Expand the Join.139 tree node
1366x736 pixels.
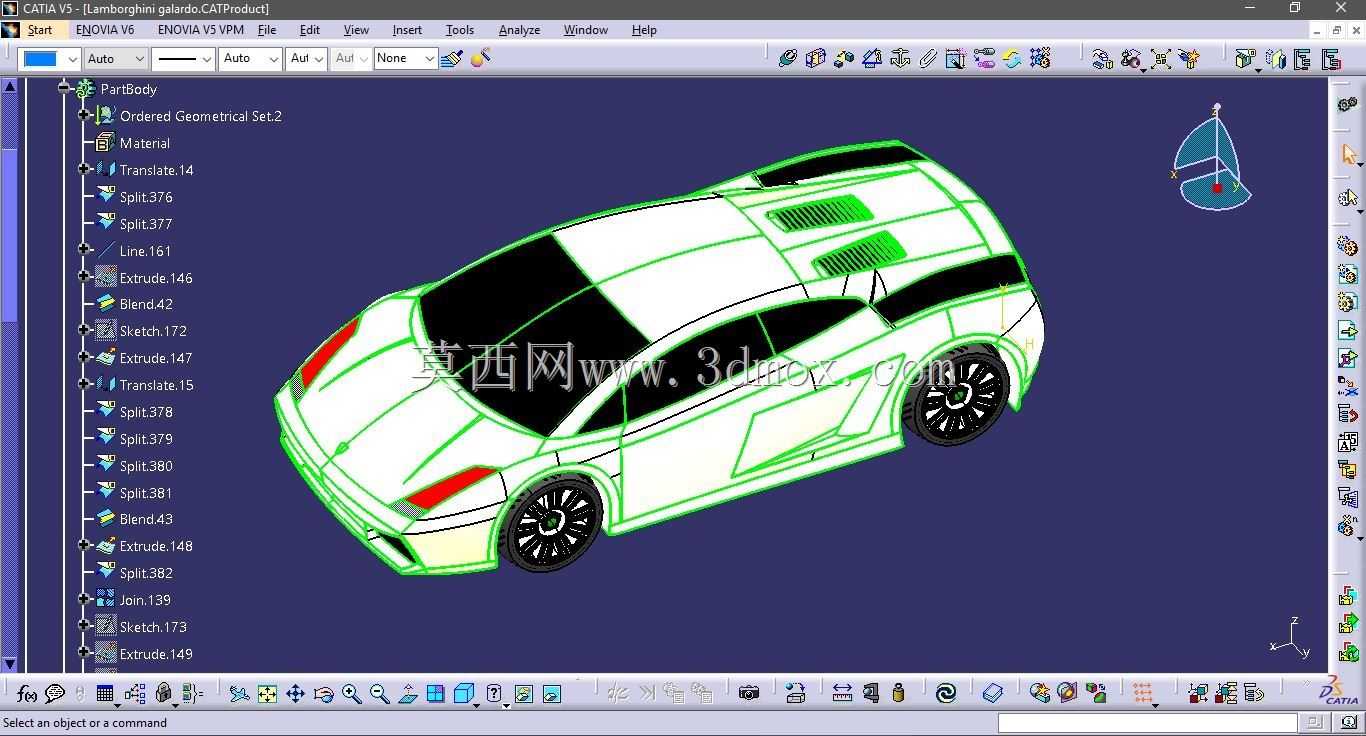point(85,600)
